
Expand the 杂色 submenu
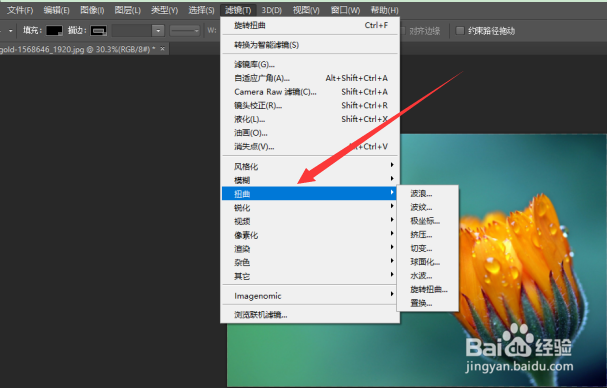(x=310, y=263)
